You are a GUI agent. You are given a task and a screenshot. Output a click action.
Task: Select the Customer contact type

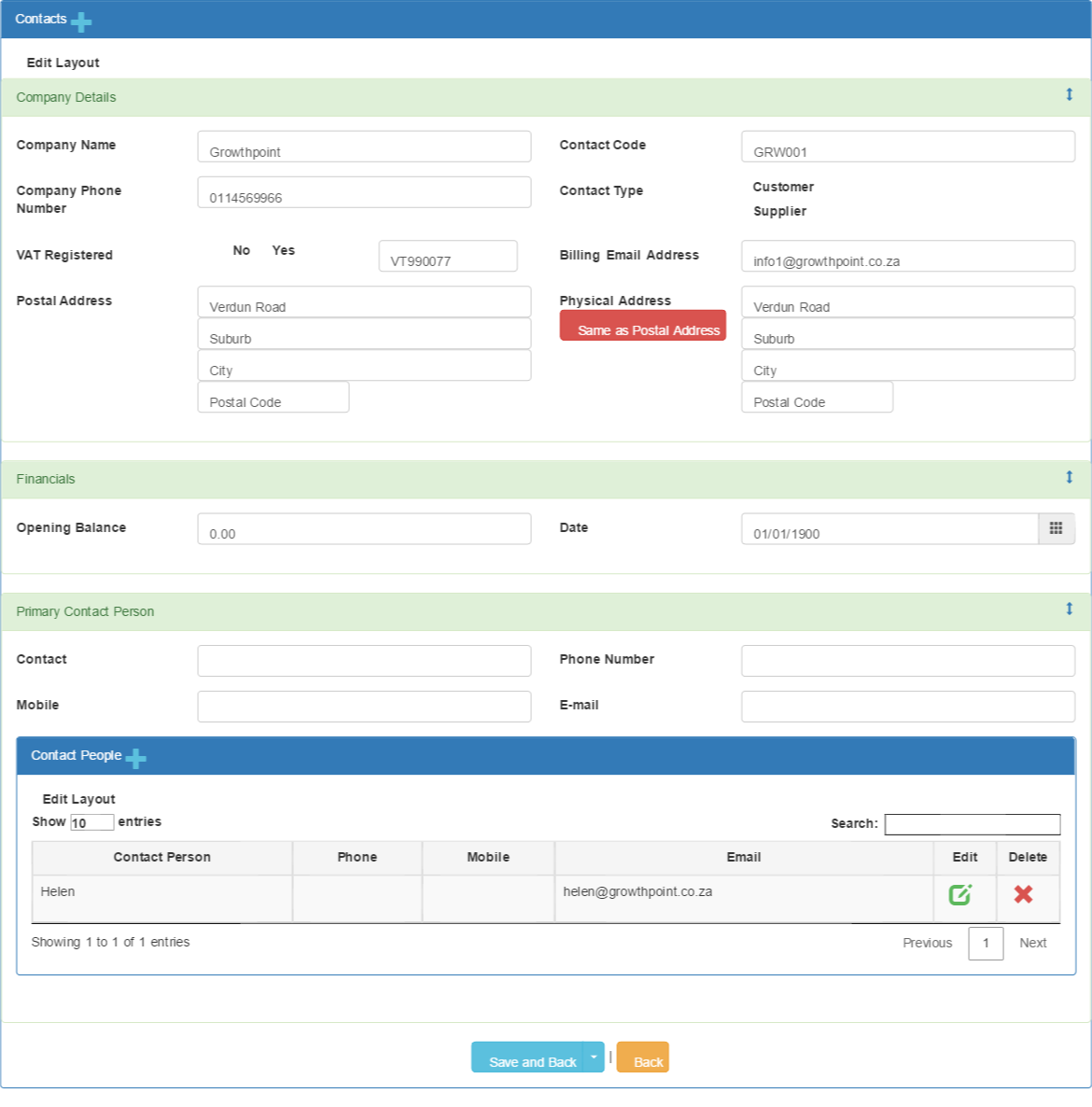[783, 187]
